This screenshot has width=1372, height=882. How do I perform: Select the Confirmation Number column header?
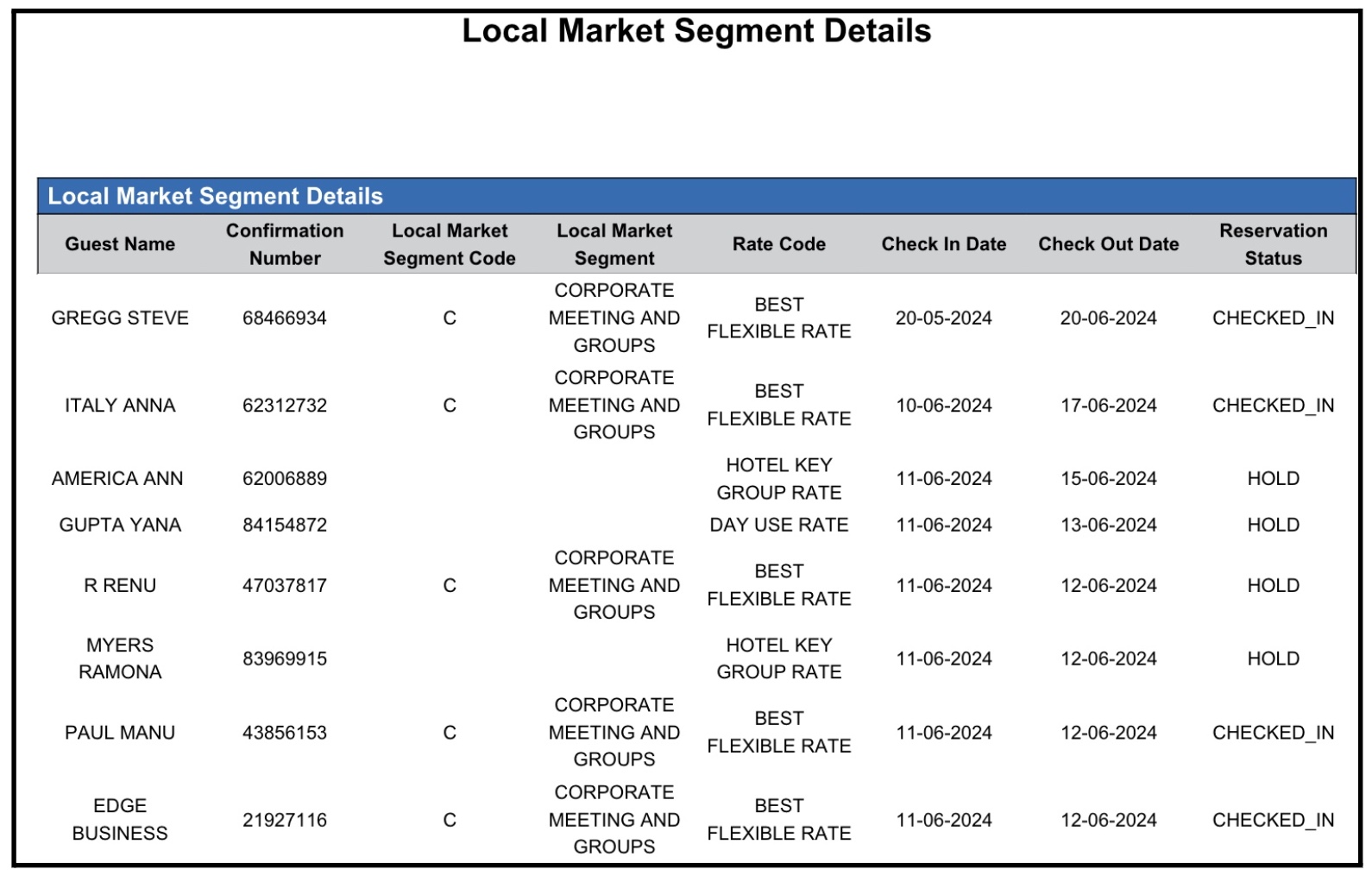(285, 244)
